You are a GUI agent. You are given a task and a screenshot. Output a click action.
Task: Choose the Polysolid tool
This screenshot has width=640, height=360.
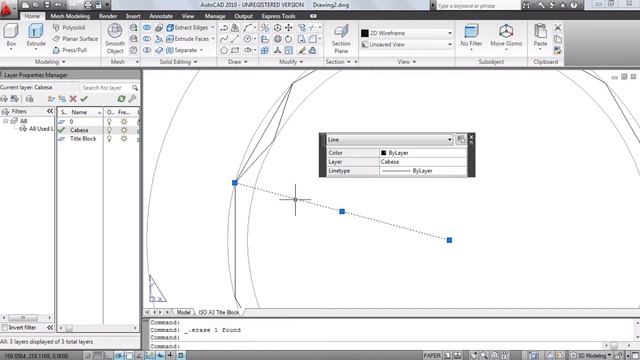tap(69, 27)
